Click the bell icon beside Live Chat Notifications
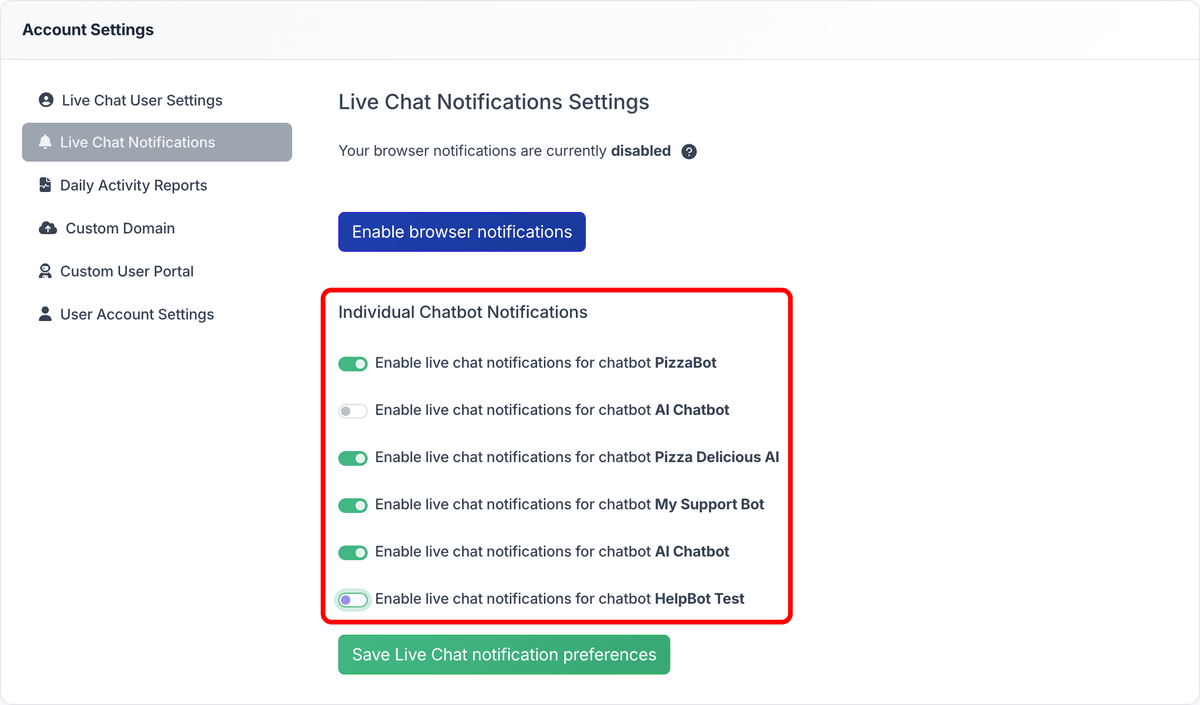Image resolution: width=1200 pixels, height=705 pixels. coord(44,142)
